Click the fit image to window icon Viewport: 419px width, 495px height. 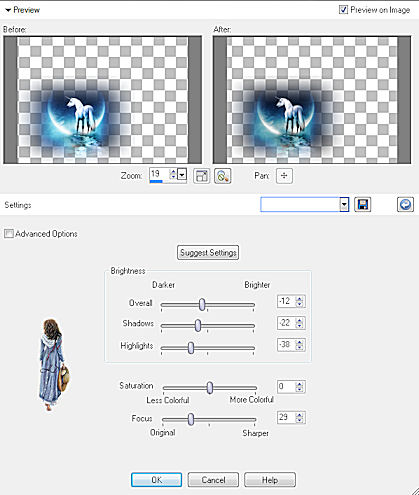click(x=202, y=176)
